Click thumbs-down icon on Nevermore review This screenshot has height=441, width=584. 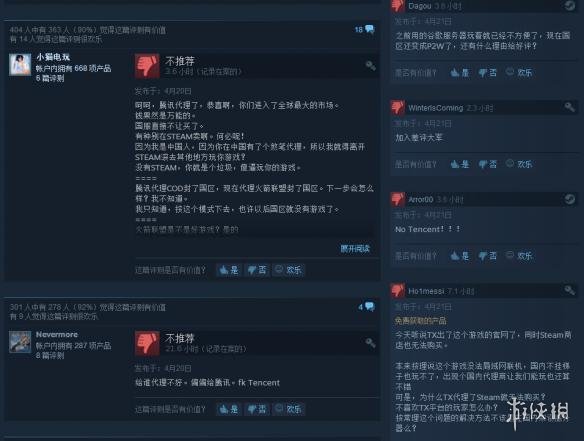pyautogui.click(x=147, y=343)
